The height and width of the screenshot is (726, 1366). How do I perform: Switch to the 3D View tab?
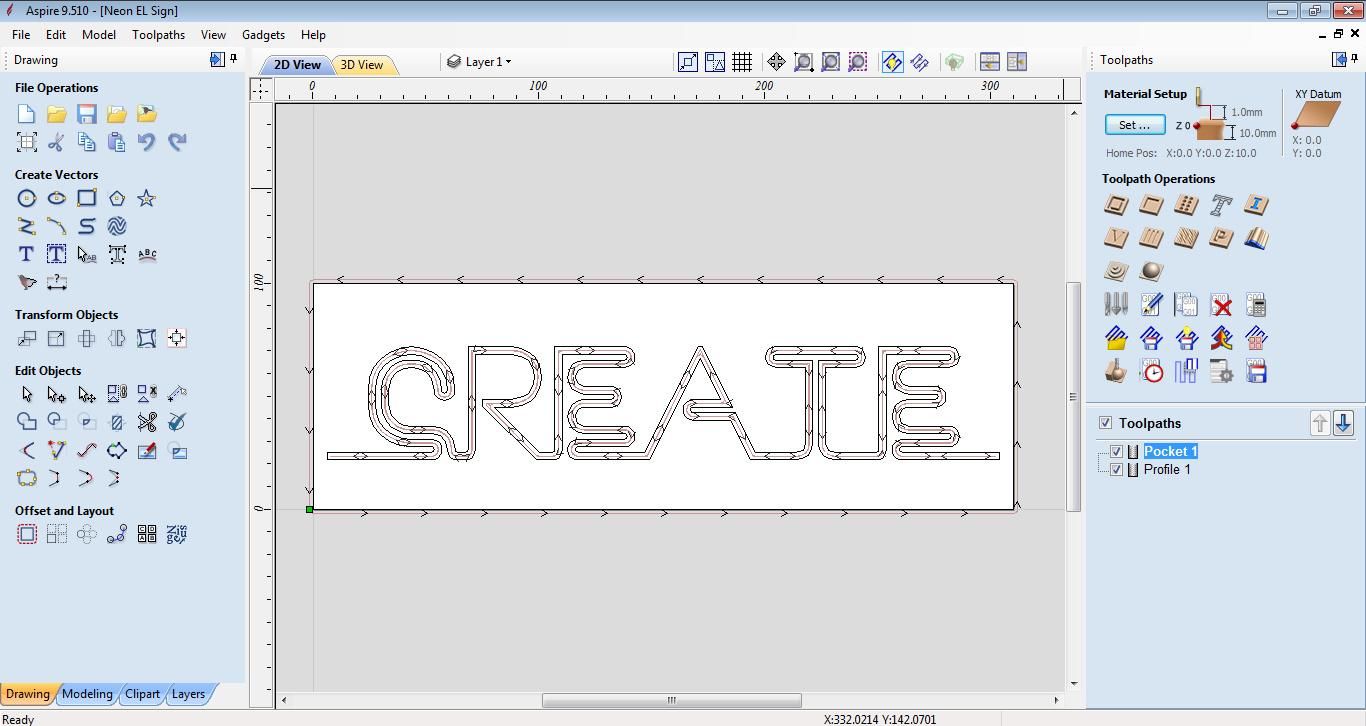coord(364,64)
